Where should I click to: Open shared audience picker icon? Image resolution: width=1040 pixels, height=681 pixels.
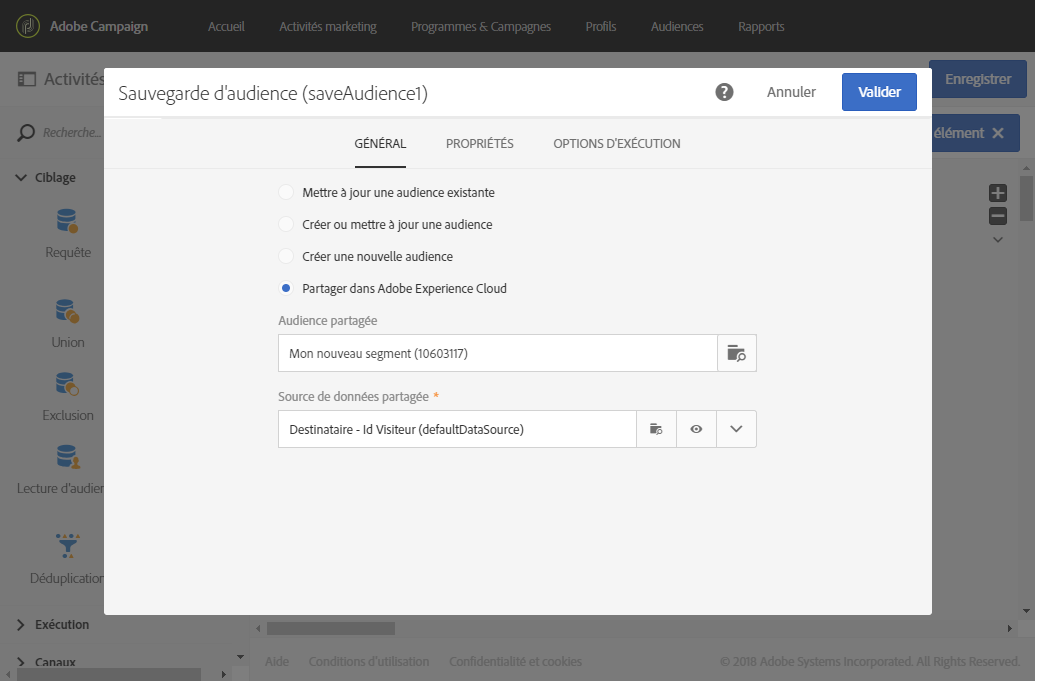[737, 353]
